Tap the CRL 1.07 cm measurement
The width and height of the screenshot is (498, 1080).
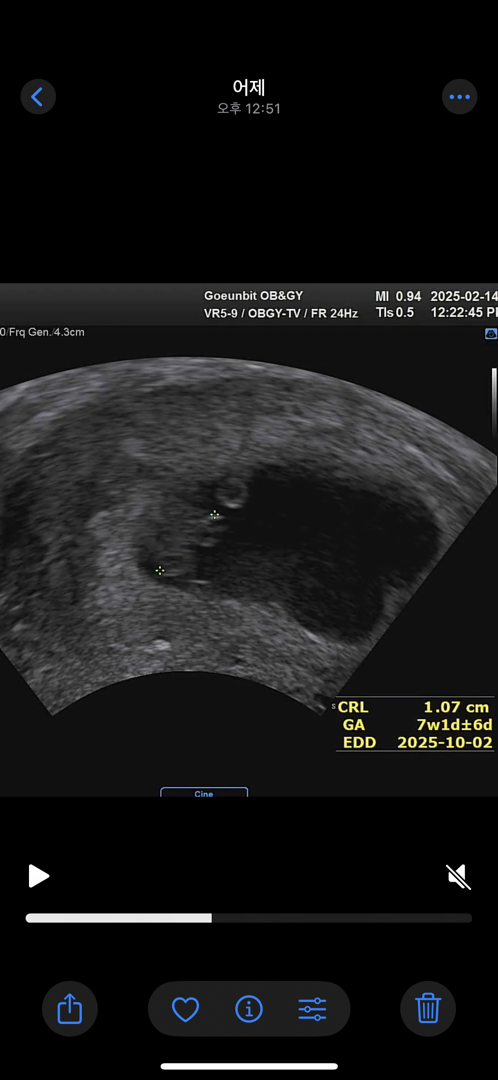pyautogui.click(x=413, y=707)
